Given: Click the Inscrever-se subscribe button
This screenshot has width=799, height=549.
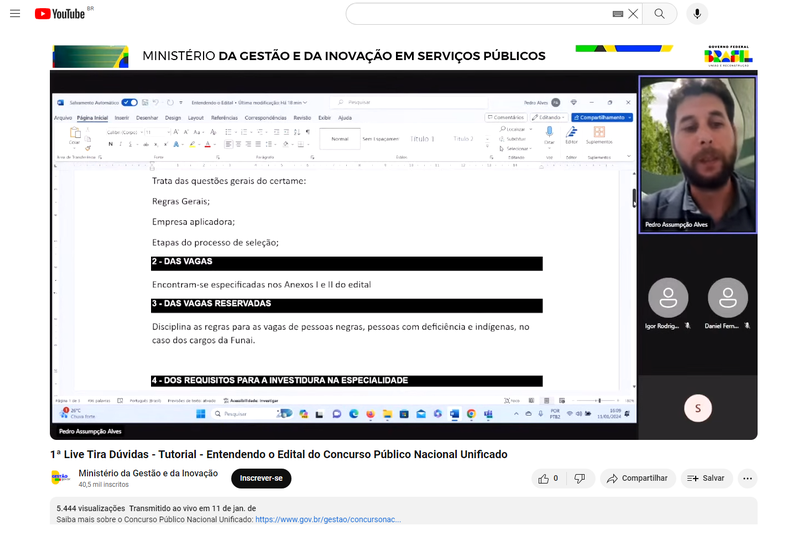Looking at the screenshot, I should [x=261, y=478].
